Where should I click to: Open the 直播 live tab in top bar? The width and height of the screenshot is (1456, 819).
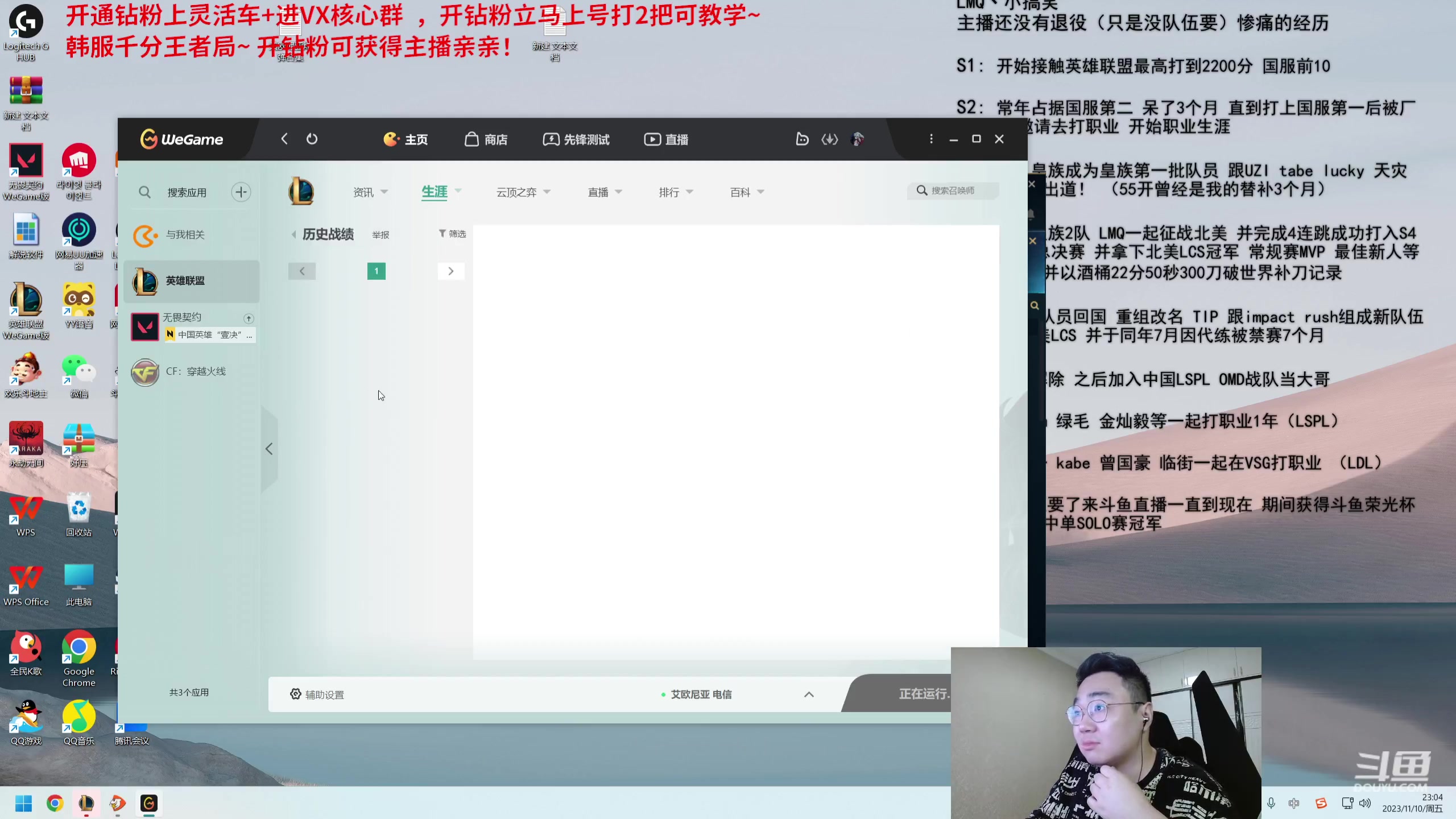pos(666,139)
